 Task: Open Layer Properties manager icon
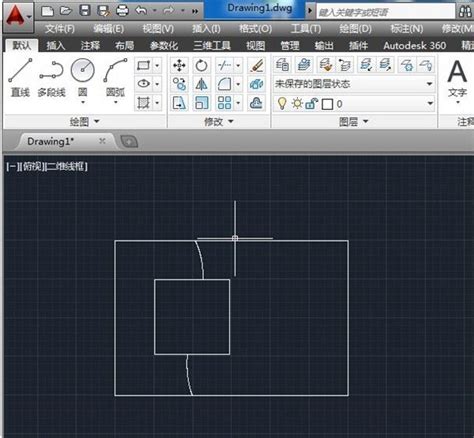click(x=282, y=65)
